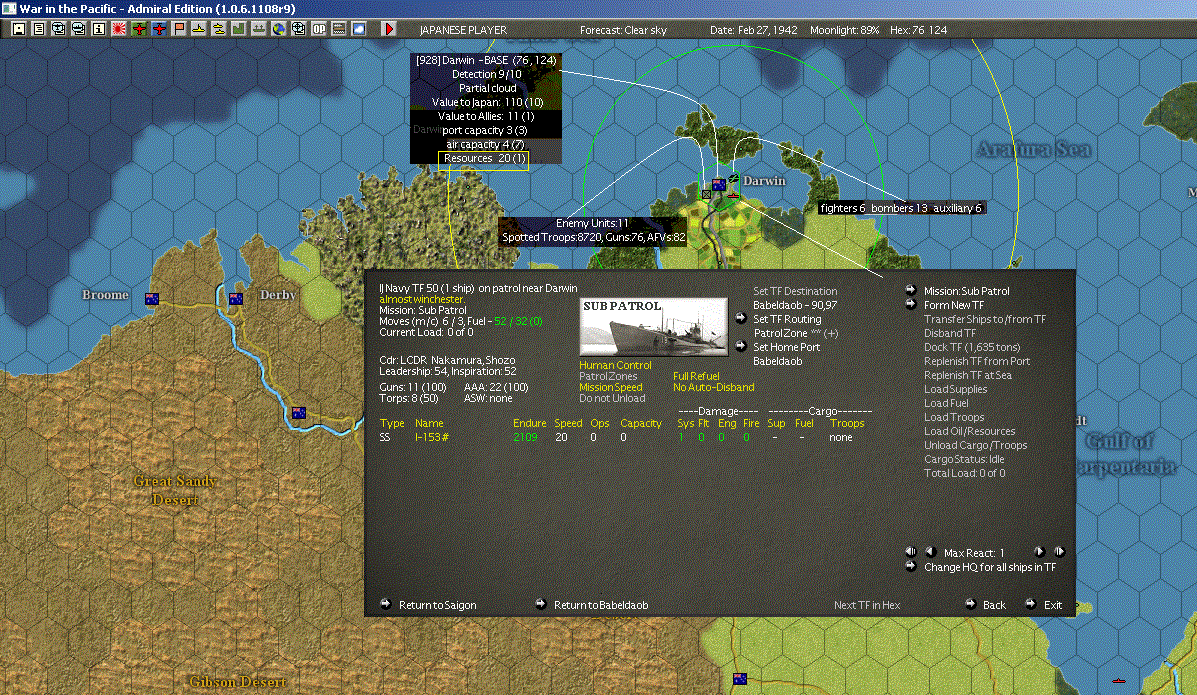
Task: Click the single yellow ship toolbar icon
Action: pos(198,29)
